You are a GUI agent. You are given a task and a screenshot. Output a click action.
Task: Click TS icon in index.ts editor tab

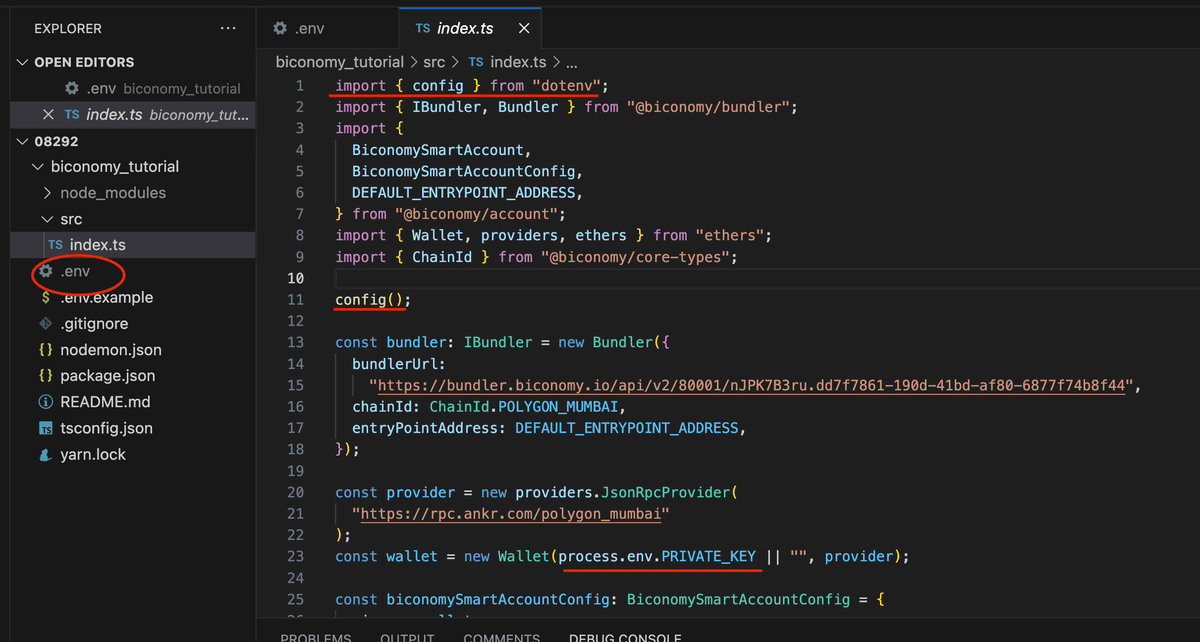click(x=423, y=29)
